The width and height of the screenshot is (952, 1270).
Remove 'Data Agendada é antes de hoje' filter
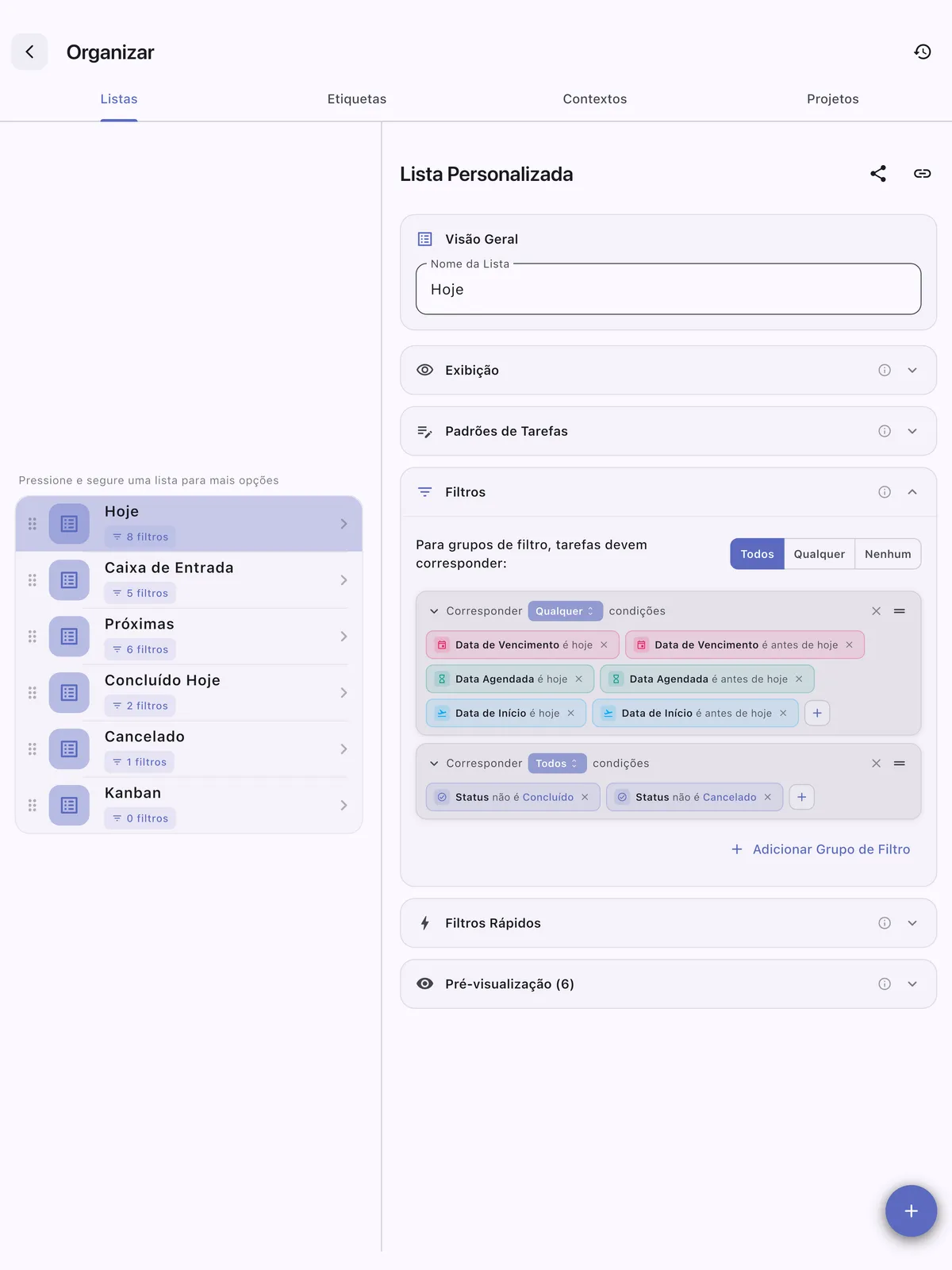tap(799, 679)
